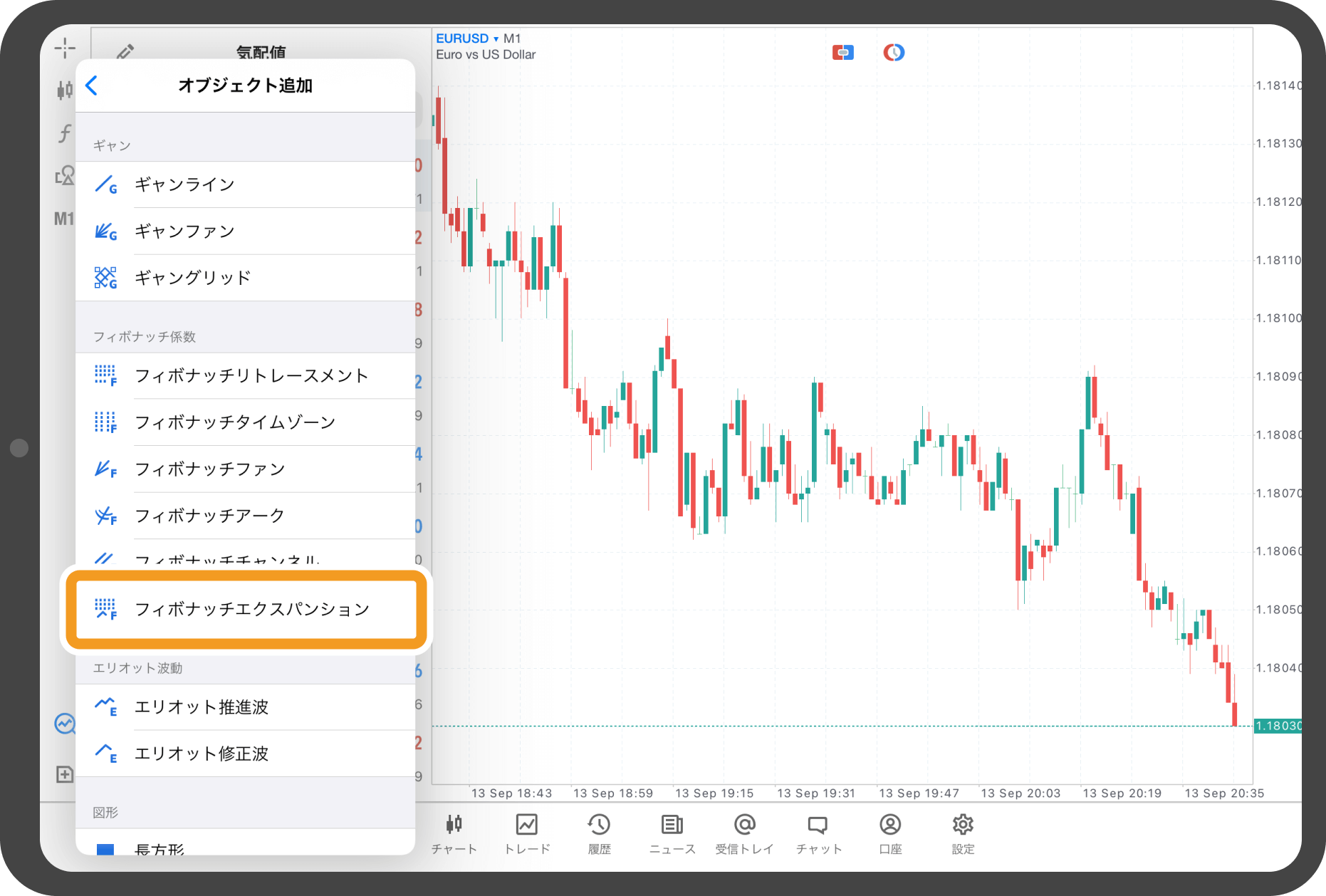The image size is (1326, 896).
Task: Click the colored flag icon above the chart
Action: click(843, 51)
